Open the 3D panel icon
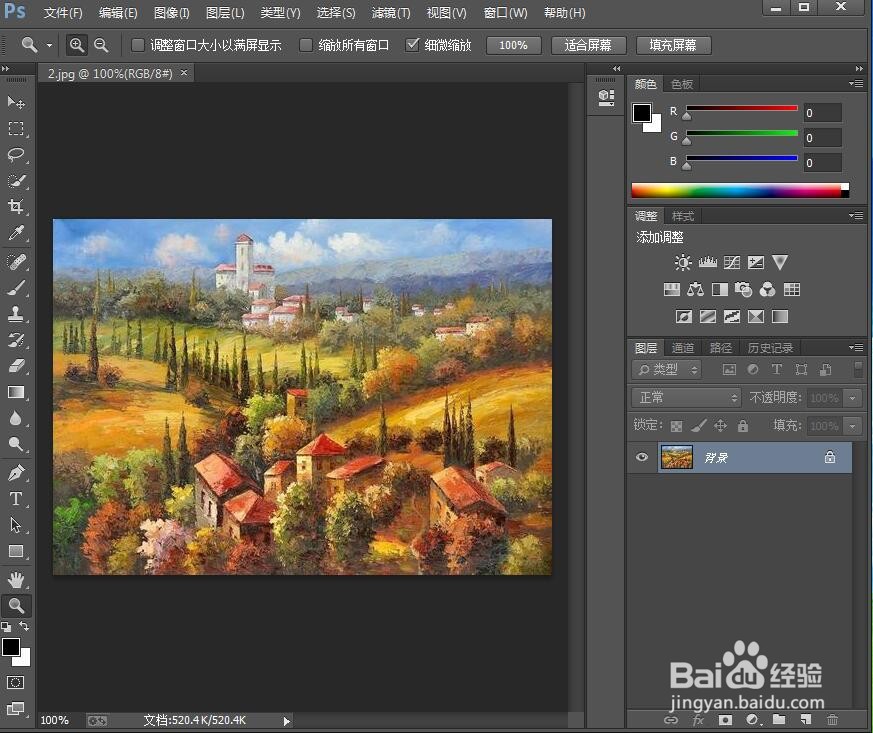 606,98
